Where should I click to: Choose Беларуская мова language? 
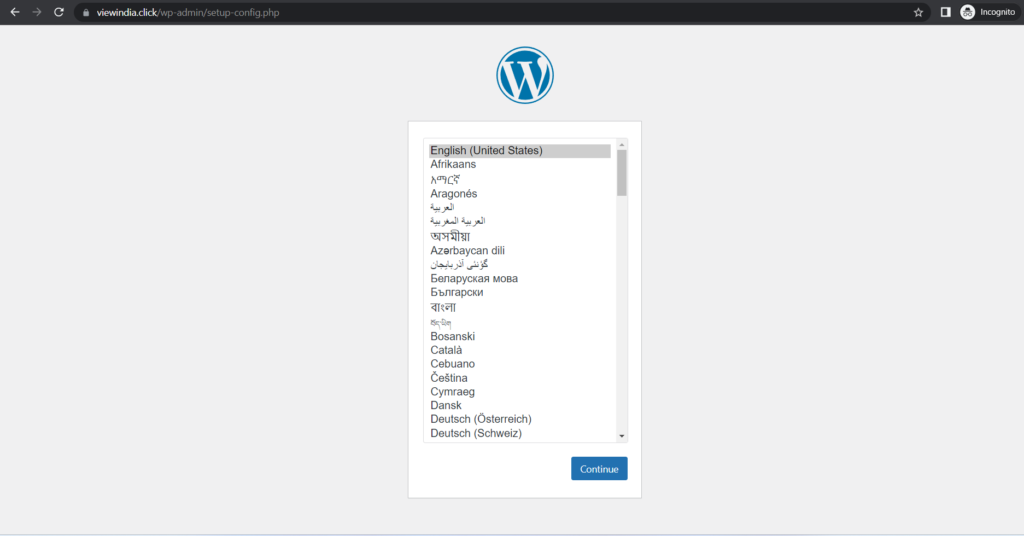click(x=520, y=279)
